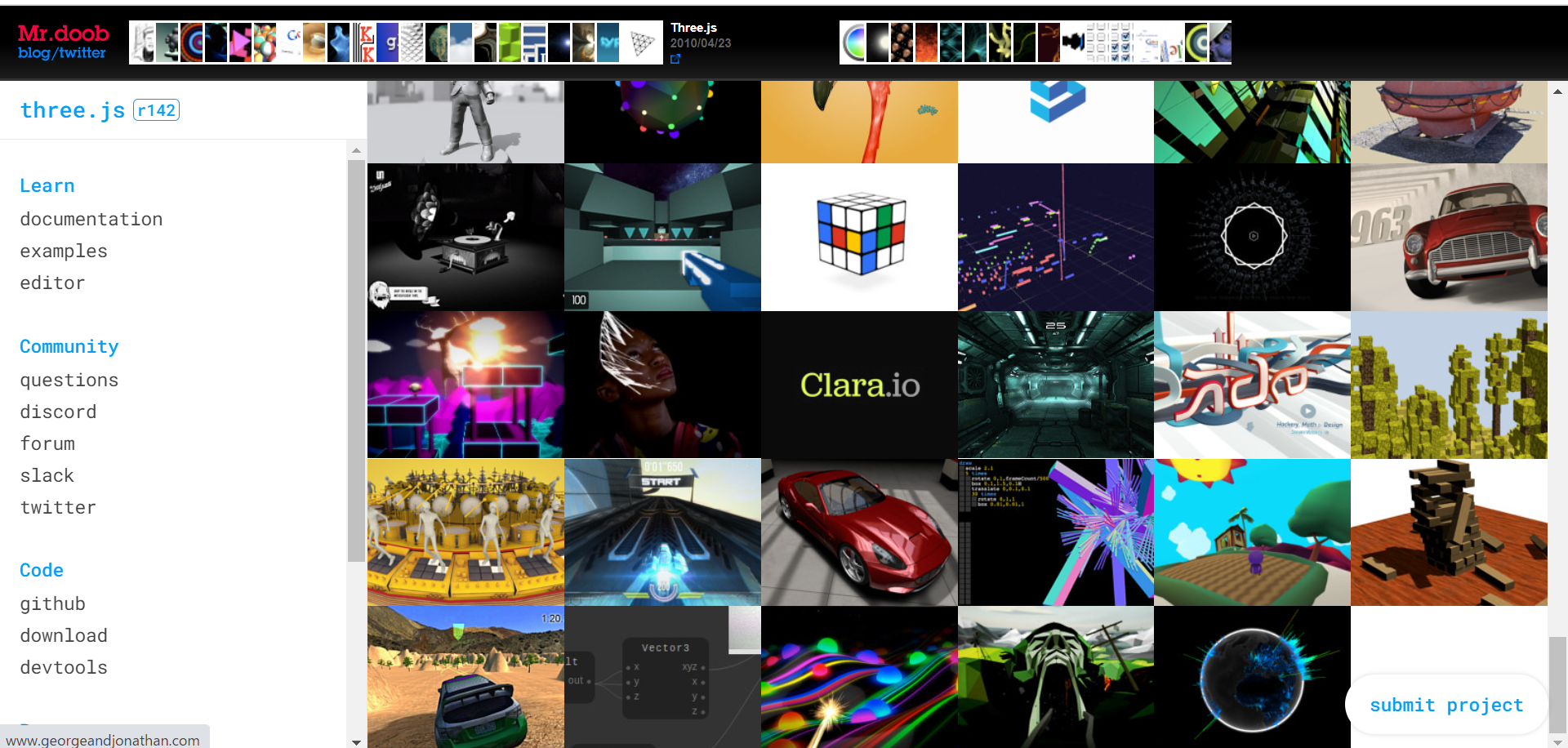The height and width of the screenshot is (748, 1568).
Task: Select the red letter K thumbnail
Action: coord(364,42)
